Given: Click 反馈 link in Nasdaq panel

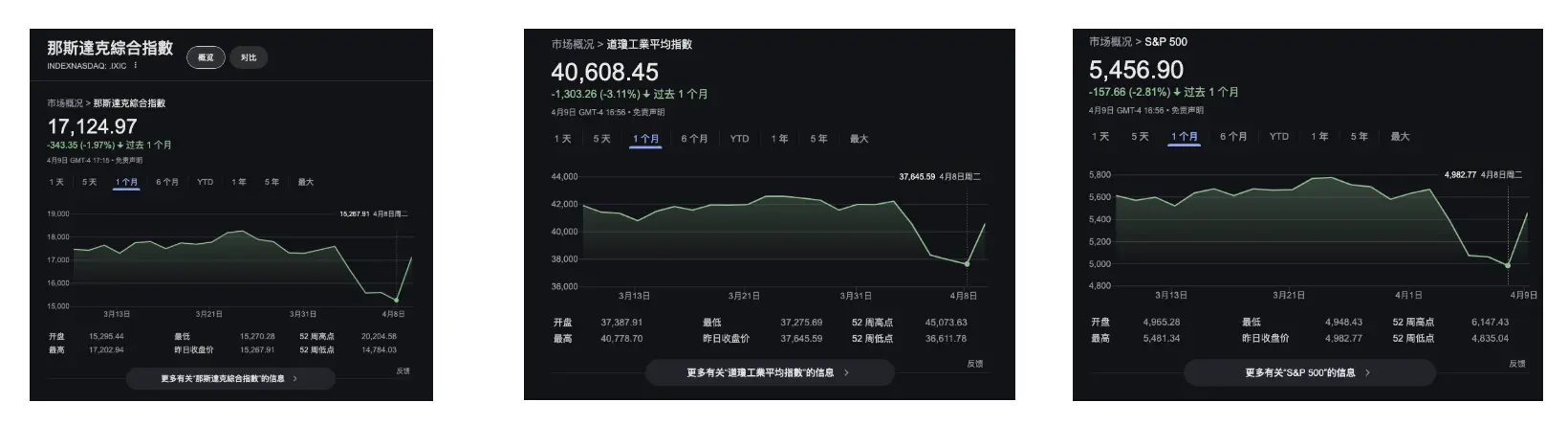Looking at the screenshot, I should tap(403, 371).
